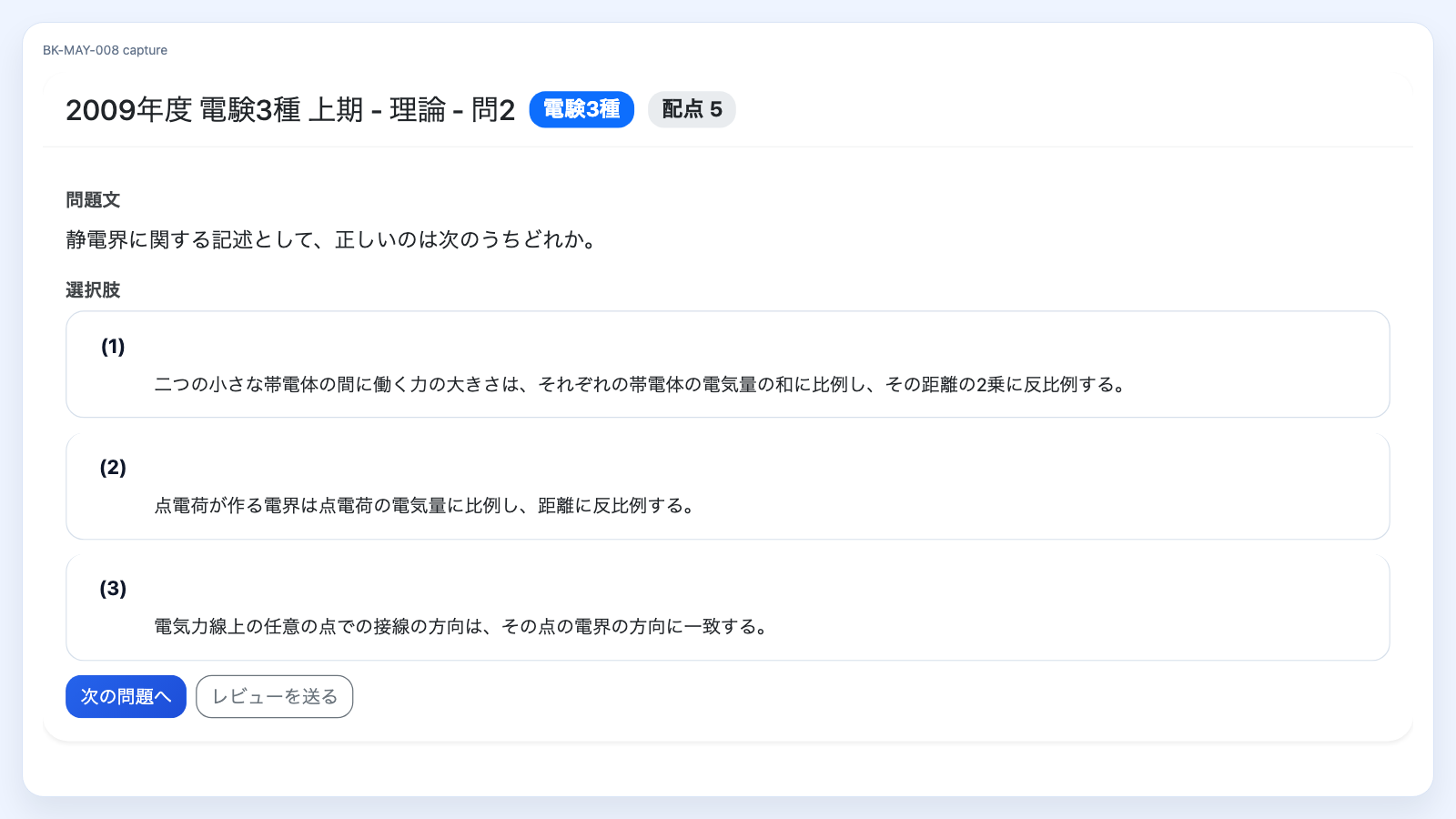Click the question text 静電界に関する記述として
The image size is (1456, 819).
(x=331, y=240)
